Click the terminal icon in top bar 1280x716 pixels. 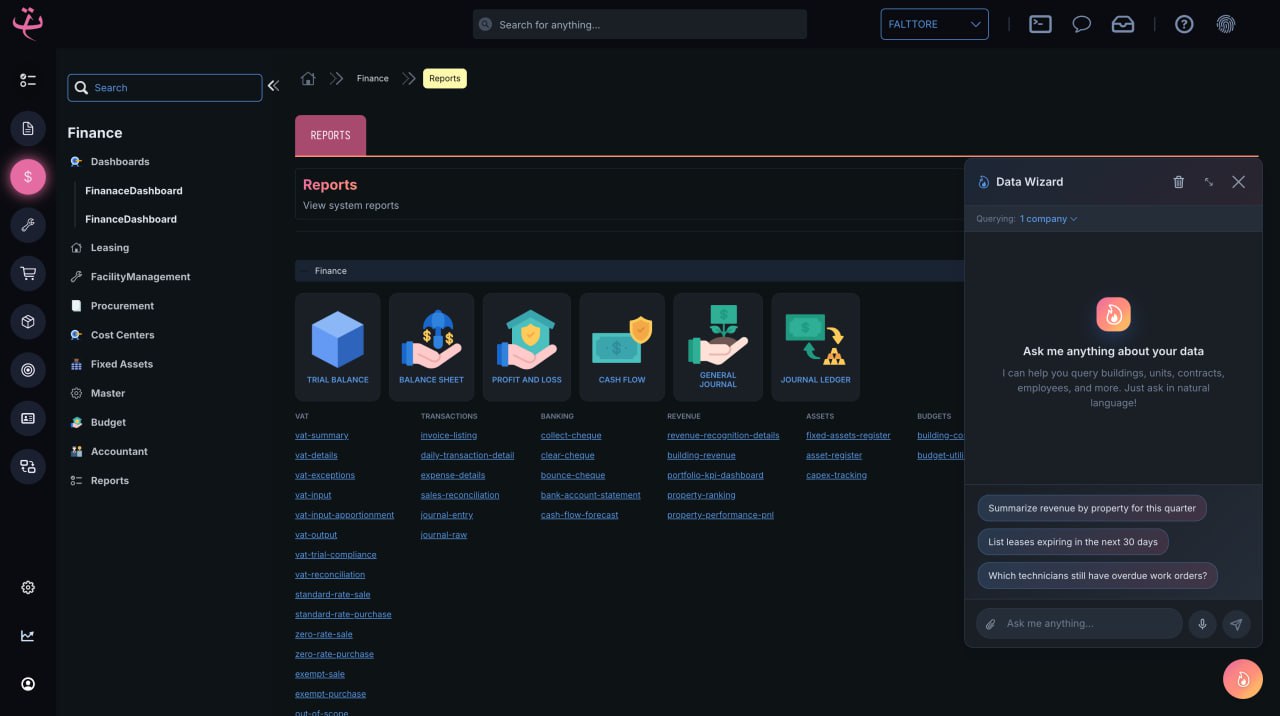tap(1040, 24)
